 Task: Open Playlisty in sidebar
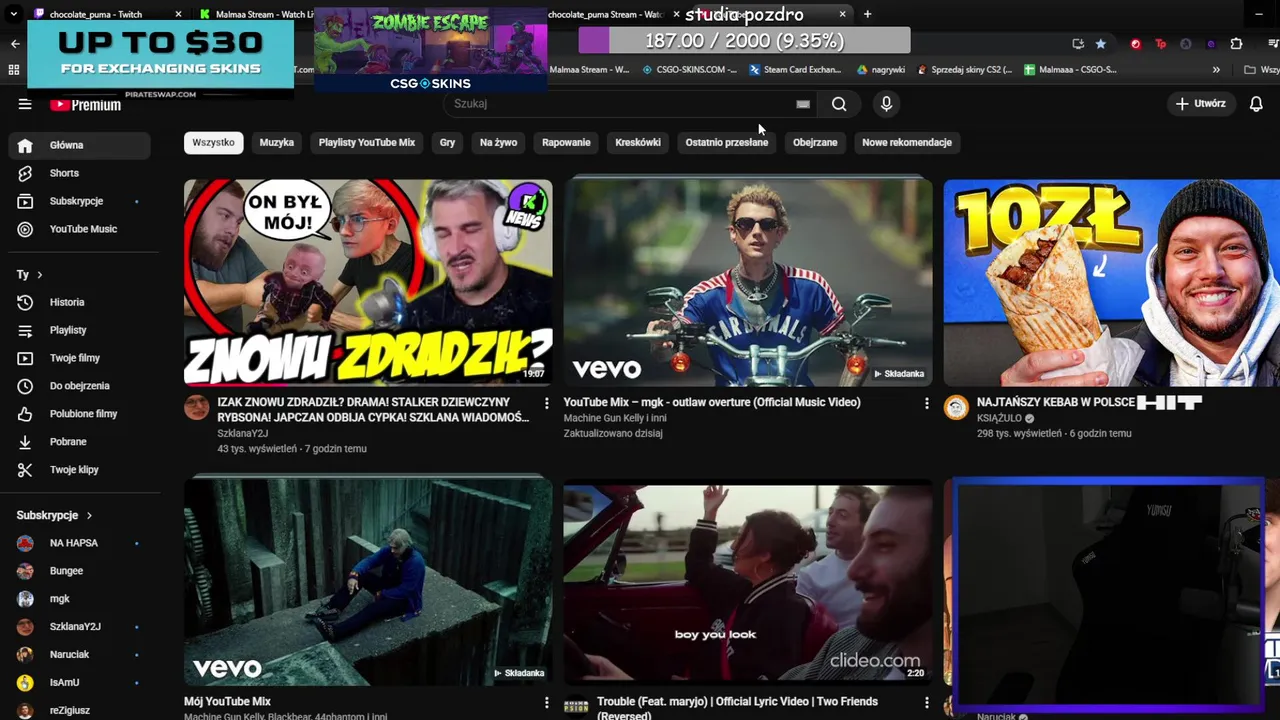click(80, 330)
